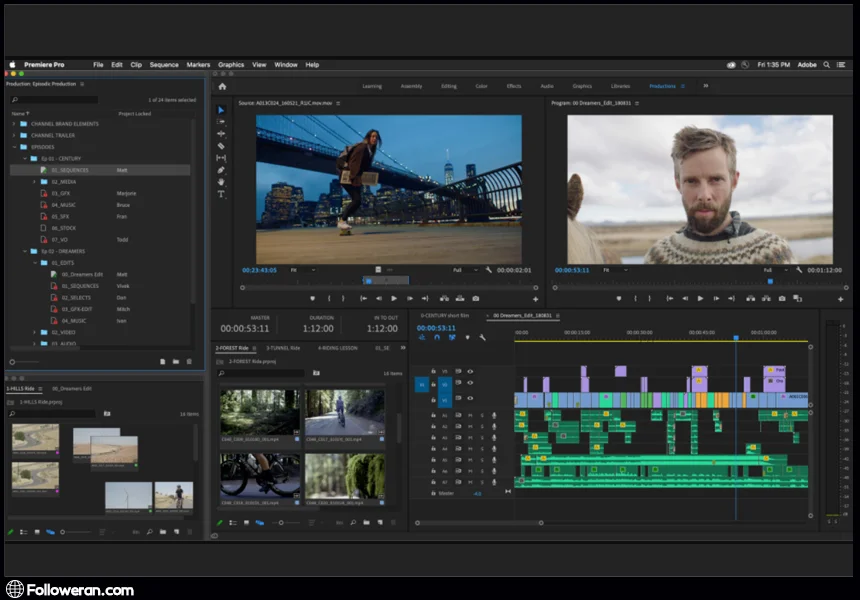The height and width of the screenshot is (600, 860).
Task: Click the Home icon in workspace bar
Action: (222, 86)
